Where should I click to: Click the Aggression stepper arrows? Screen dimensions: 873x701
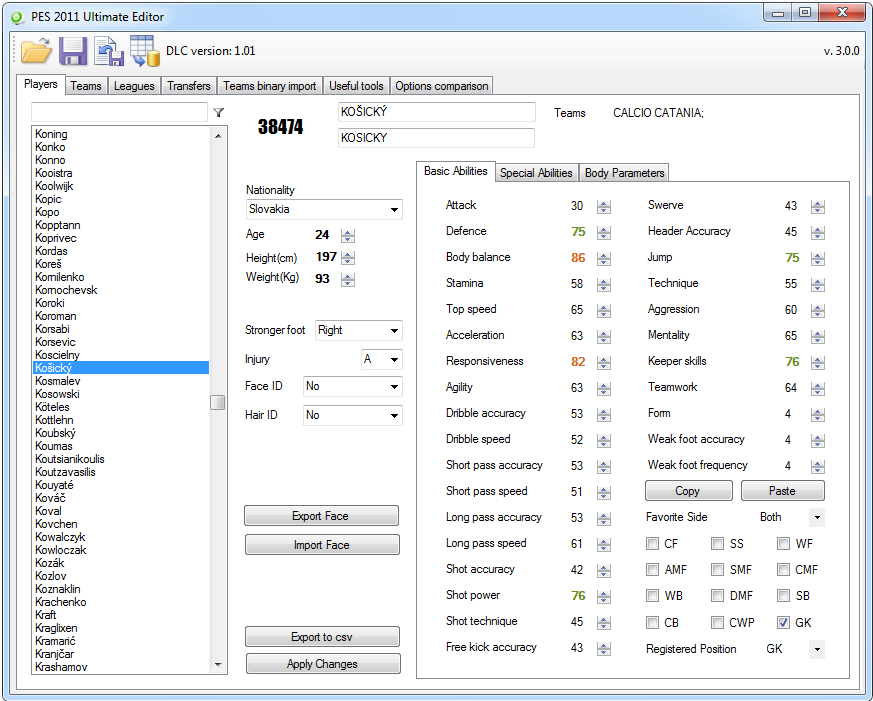point(817,311)
